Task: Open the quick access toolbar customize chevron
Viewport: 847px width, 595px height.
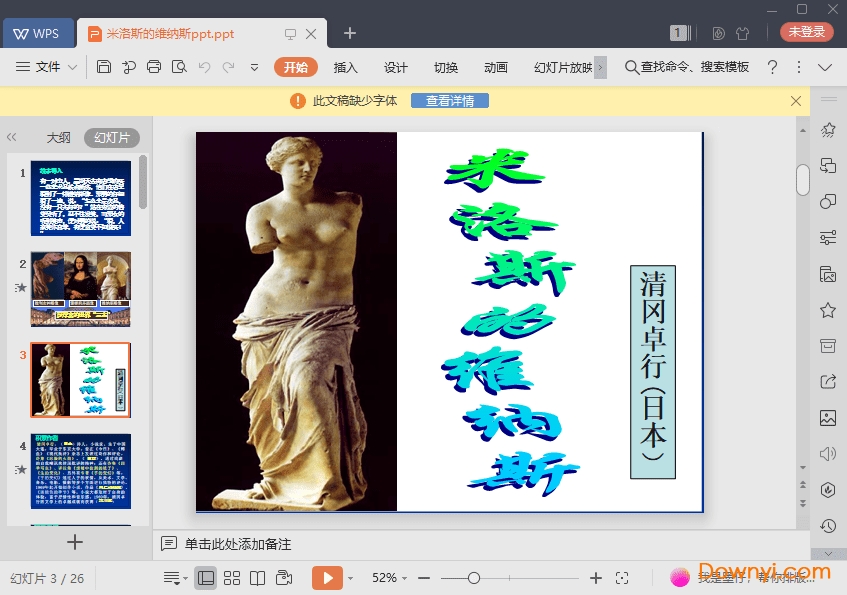Action: click(255, 67)
